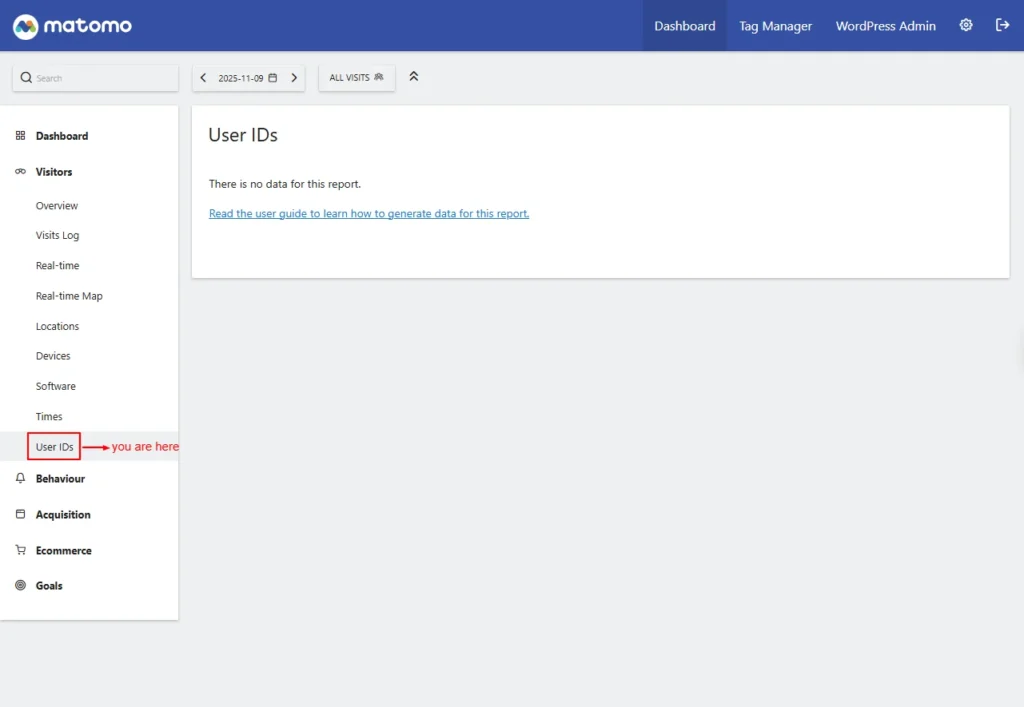Go to next date with right arrow
This screenshot has width=1024, height=707.
tap(294, 78)
